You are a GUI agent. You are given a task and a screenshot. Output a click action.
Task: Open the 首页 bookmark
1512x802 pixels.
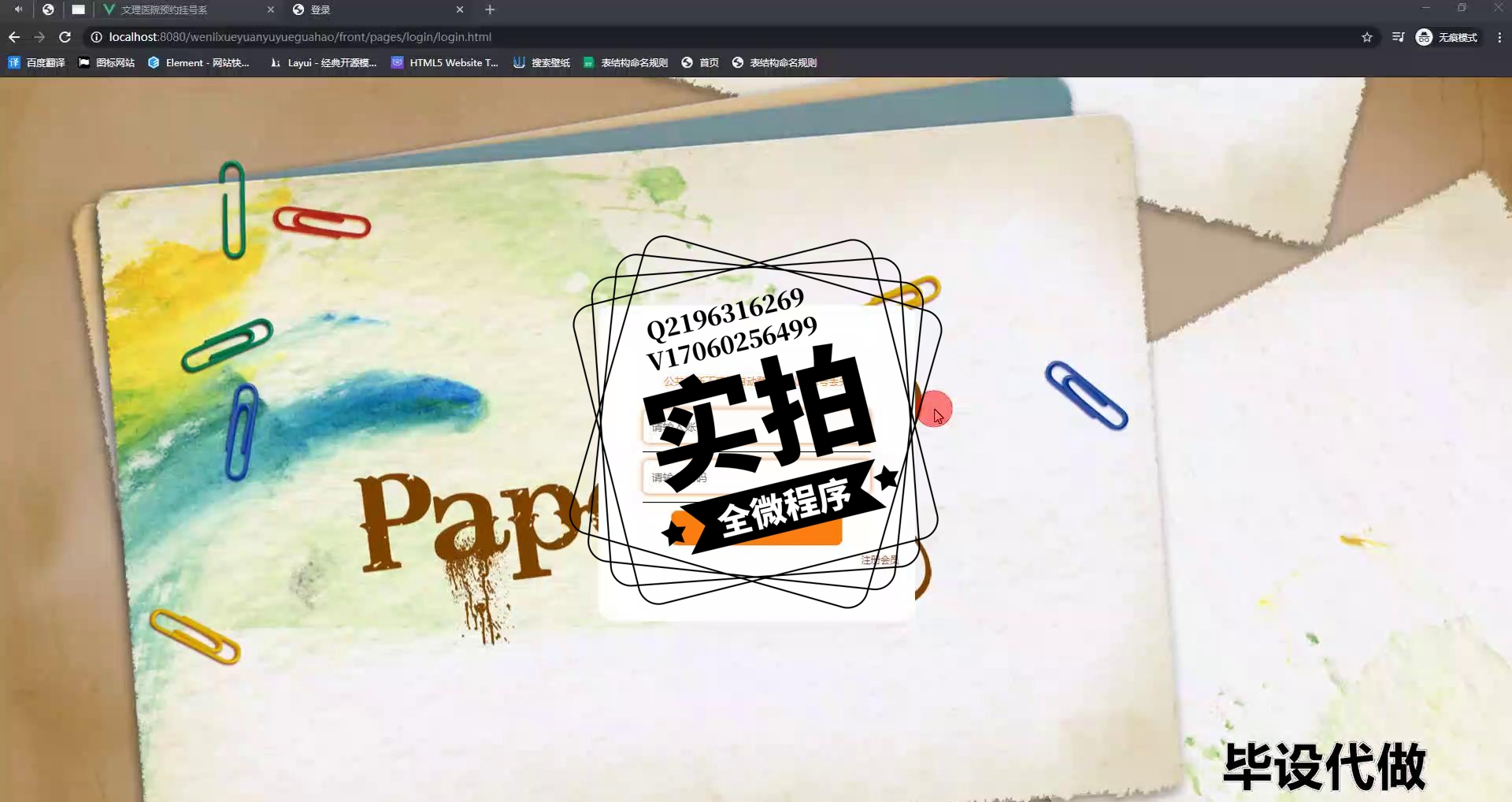700,62
